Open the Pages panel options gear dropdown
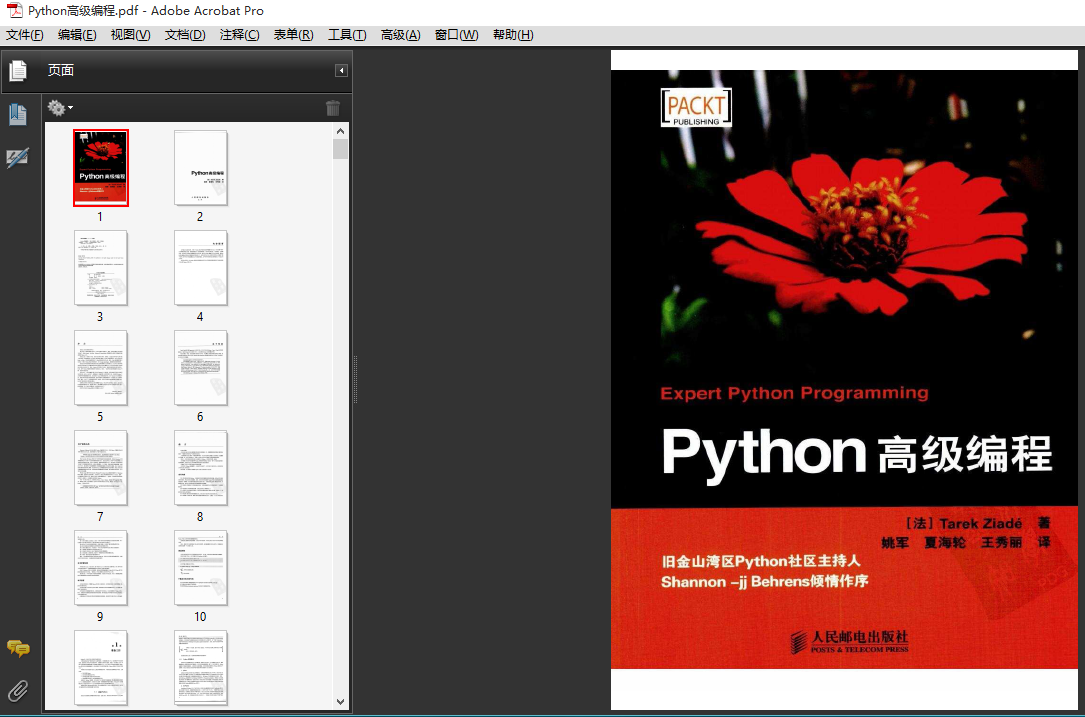The image size is (1085, 717). (x=60, y=108)
